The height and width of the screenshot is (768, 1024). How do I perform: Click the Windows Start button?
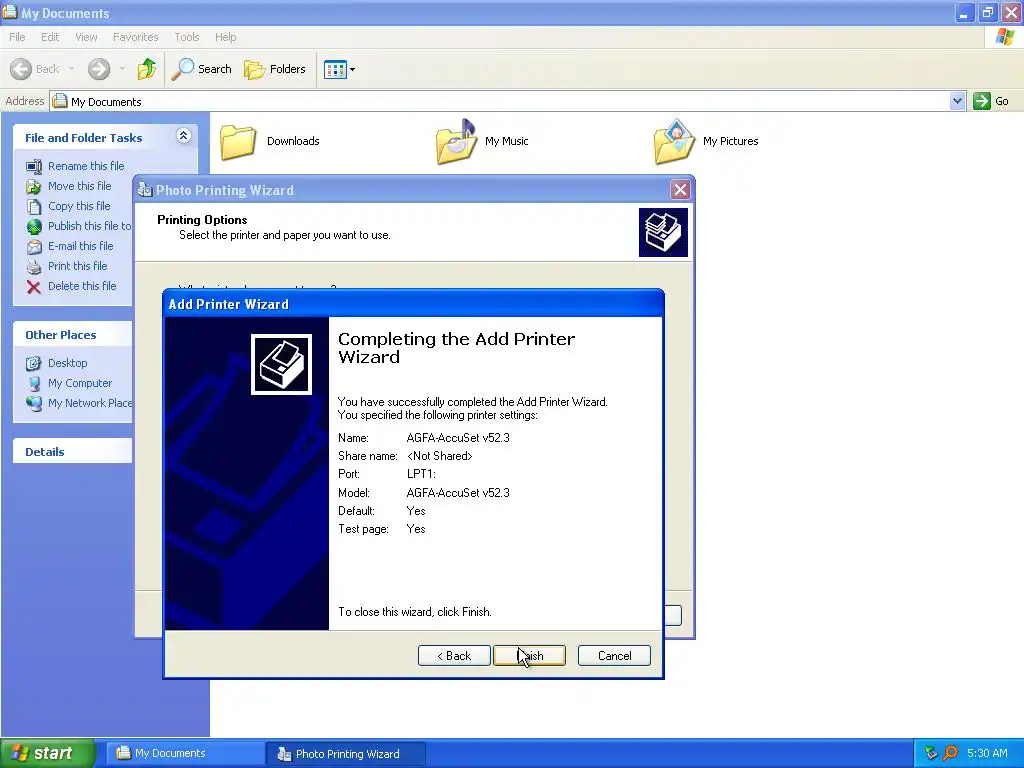point(48,753)
